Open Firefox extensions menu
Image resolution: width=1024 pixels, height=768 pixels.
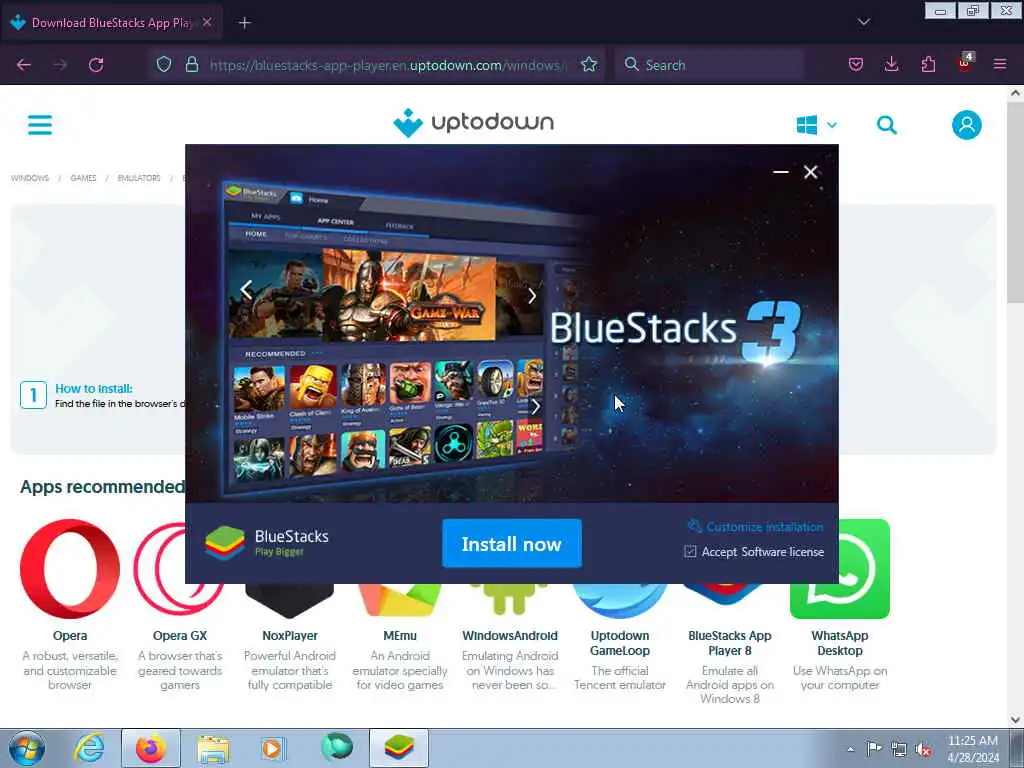click(x=928, y=64)
